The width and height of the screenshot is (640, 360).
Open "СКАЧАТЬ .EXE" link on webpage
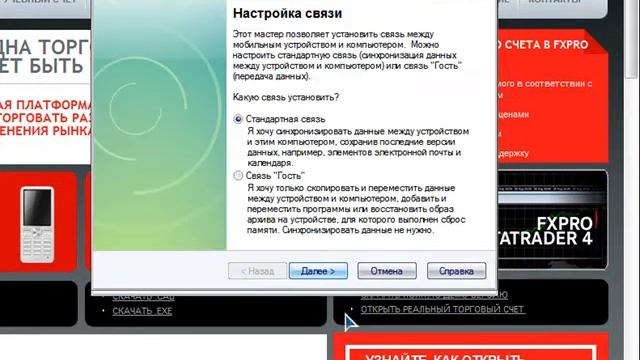pos(142,311)
